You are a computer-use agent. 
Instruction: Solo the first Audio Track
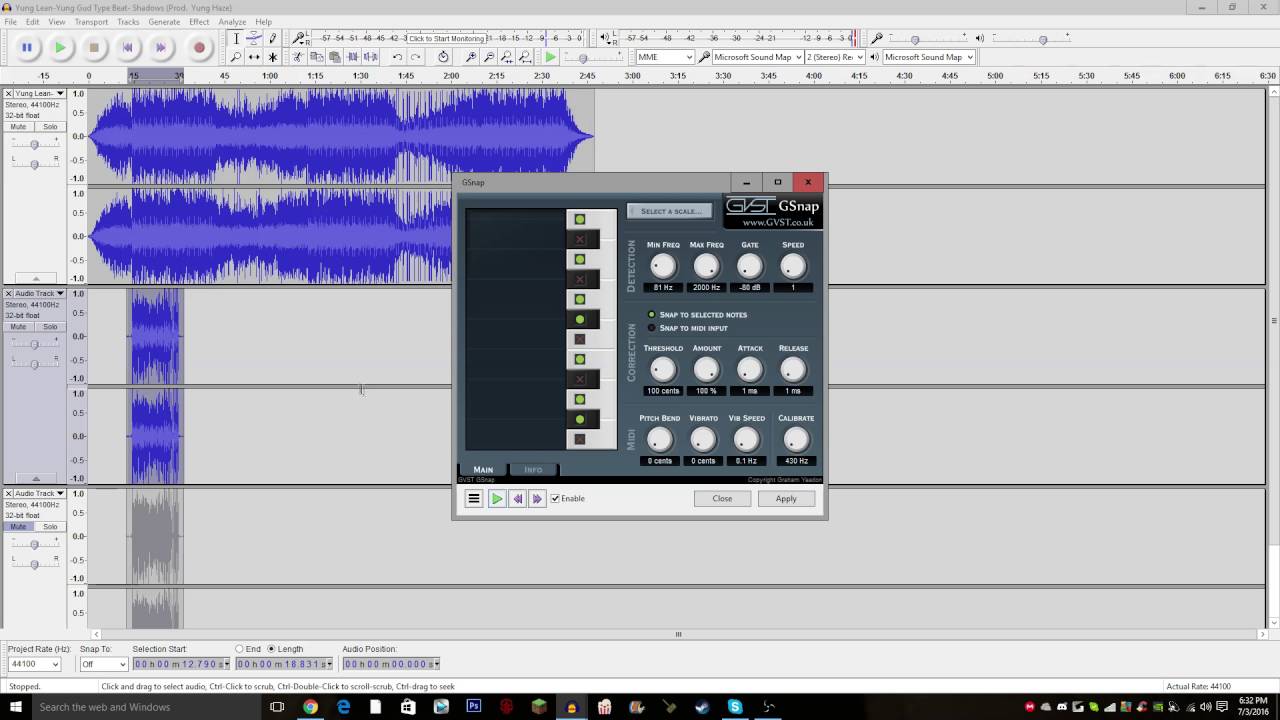pyautogui.click(x=50, y=327)
